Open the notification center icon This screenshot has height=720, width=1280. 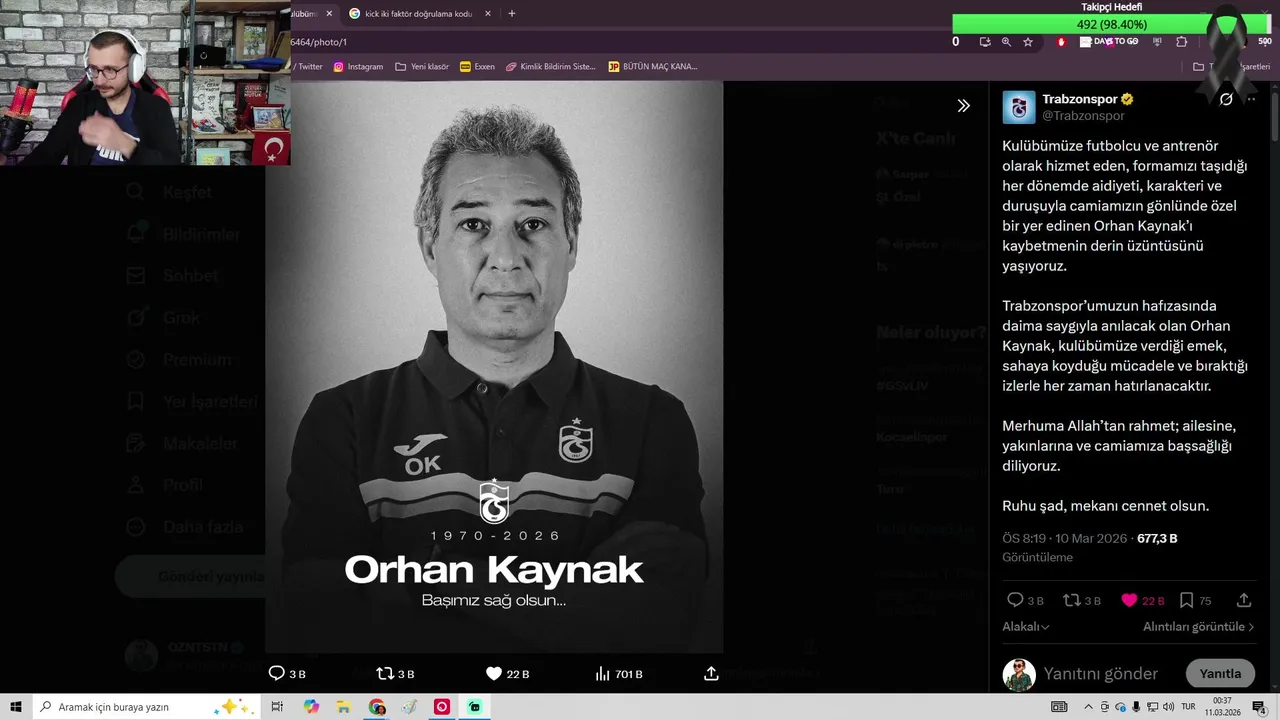tap(1259, 707)
